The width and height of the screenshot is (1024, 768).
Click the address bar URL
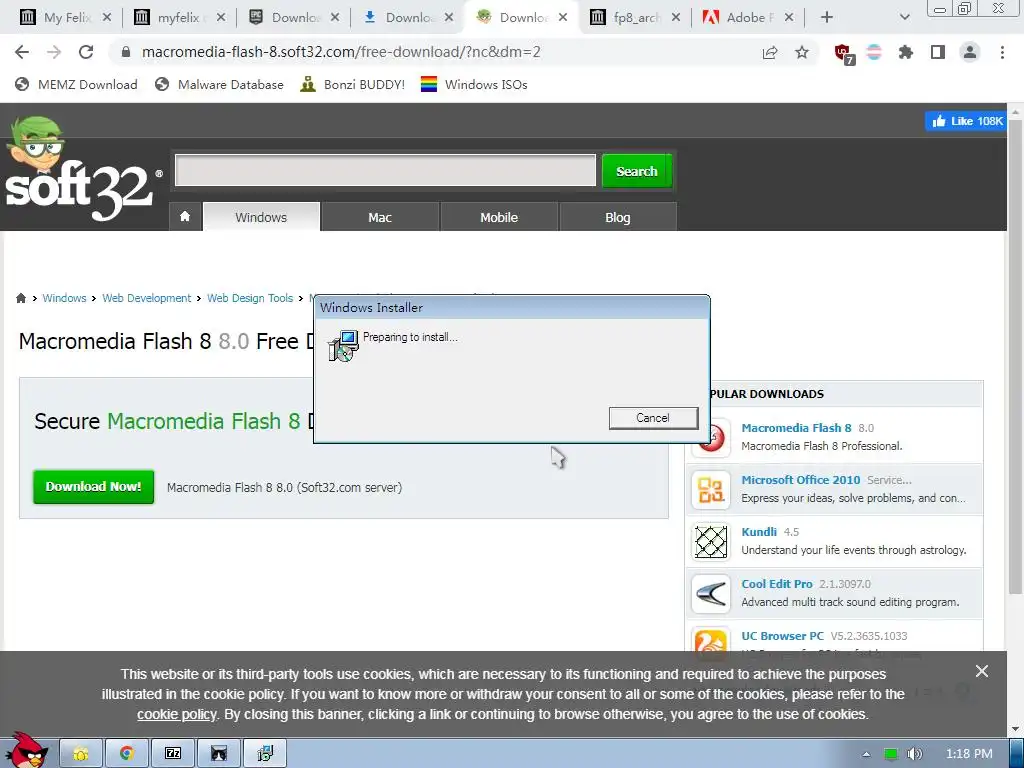[x=341, y=52]
